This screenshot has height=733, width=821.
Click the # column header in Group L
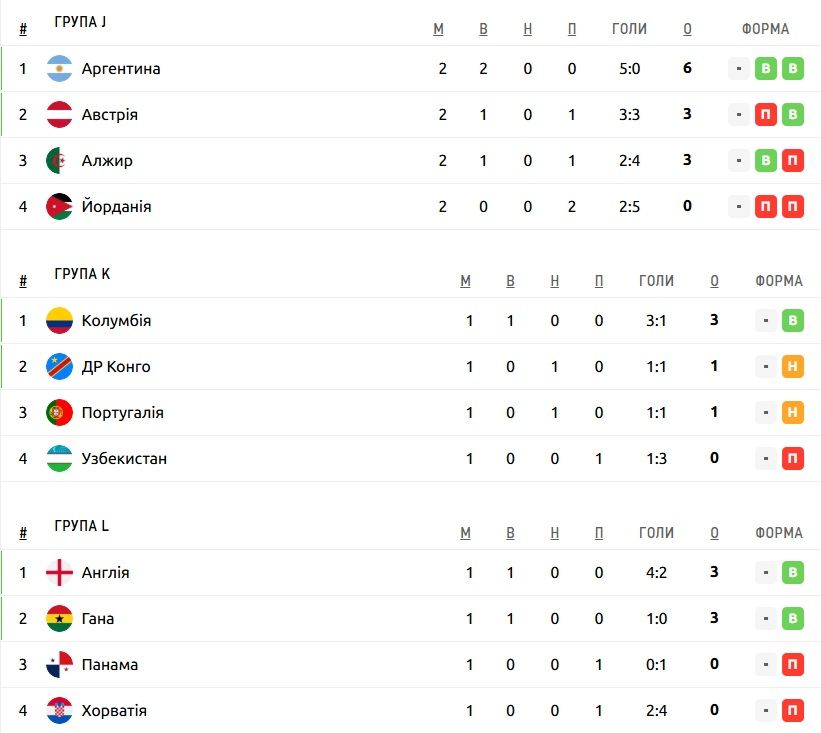point(23,534)
